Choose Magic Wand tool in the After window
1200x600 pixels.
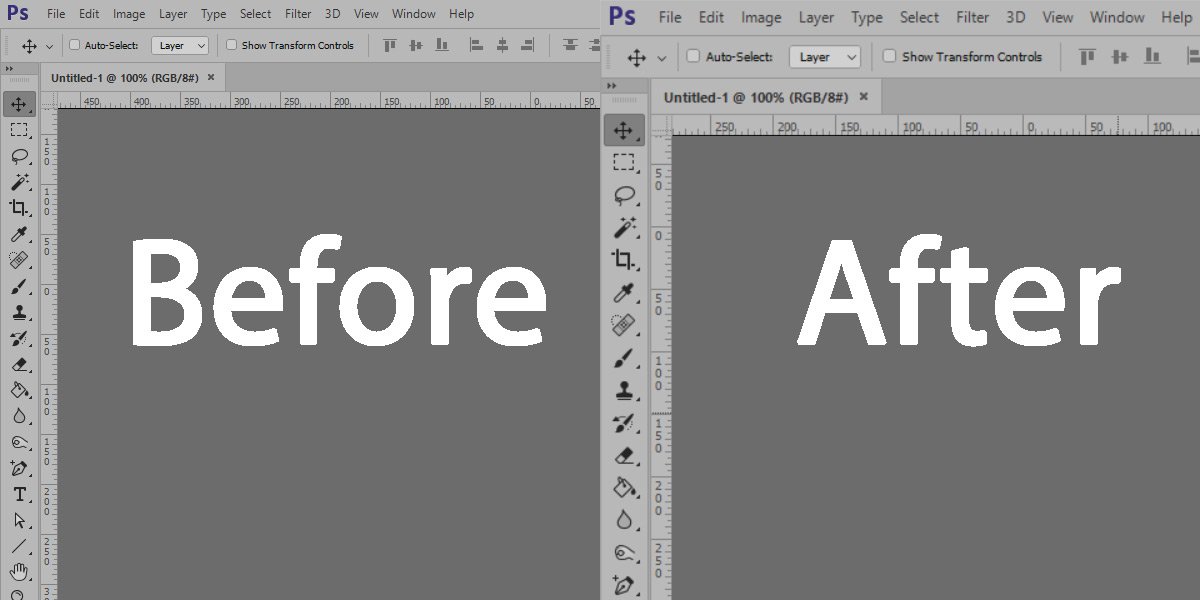click(624, 227)
